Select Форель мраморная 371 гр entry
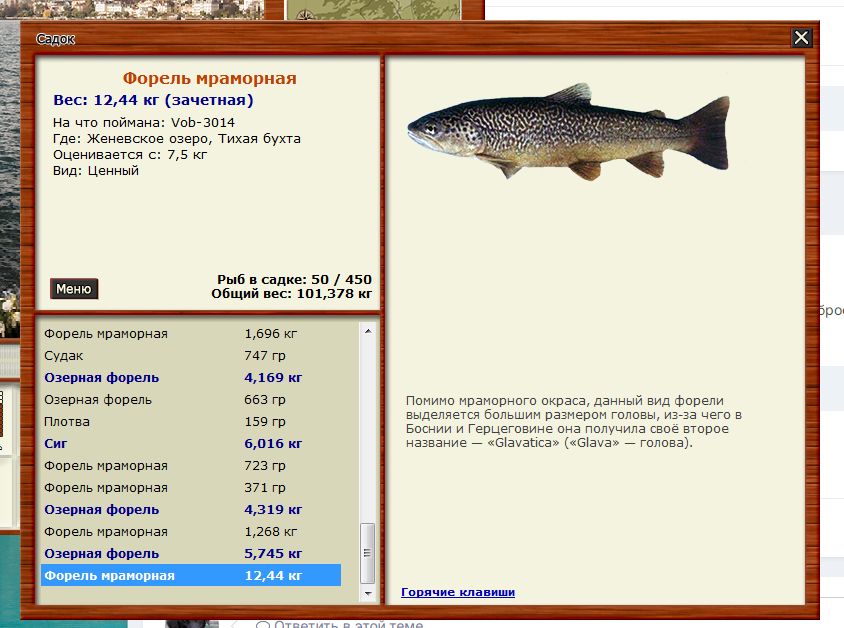The width and height of the screenshot is (844, 628). (x=190, y=488)
